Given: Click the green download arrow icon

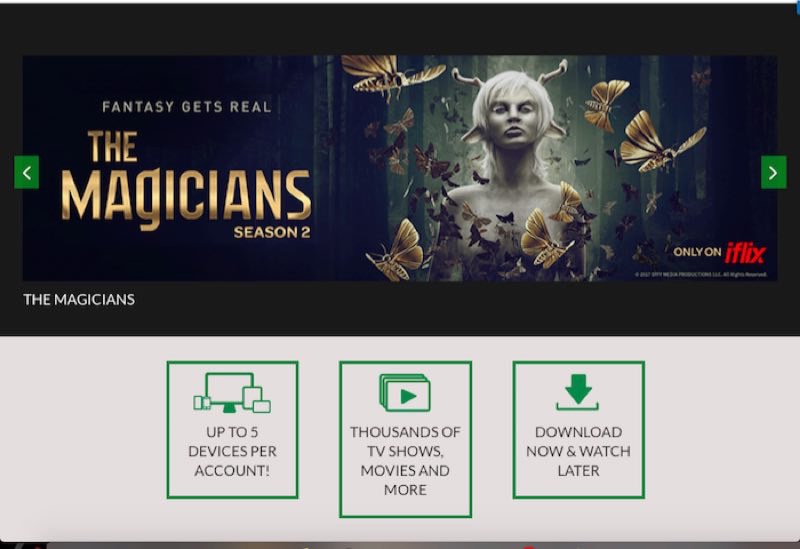Looking at the screenshot, I should 578,392.
